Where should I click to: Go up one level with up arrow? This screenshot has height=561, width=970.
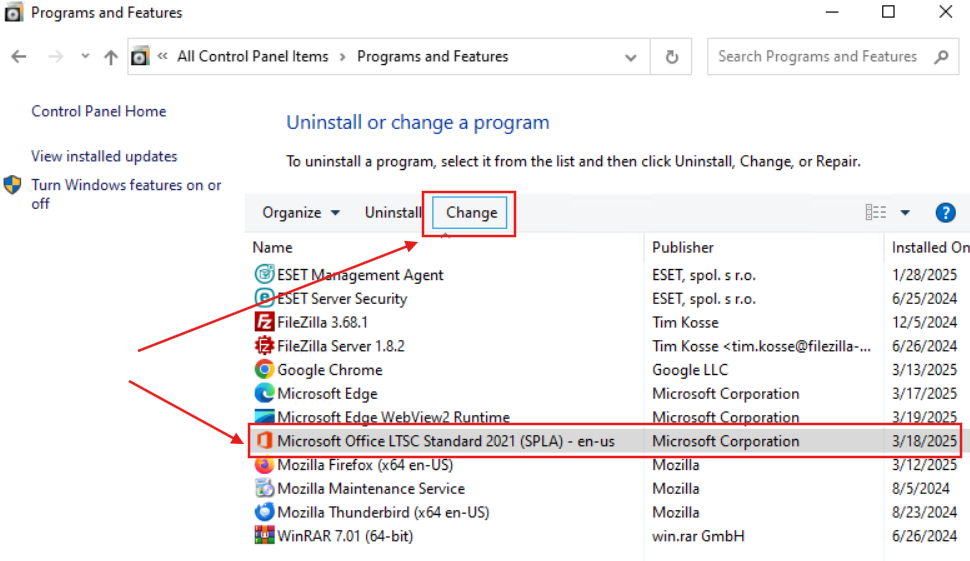pos(111,57)
